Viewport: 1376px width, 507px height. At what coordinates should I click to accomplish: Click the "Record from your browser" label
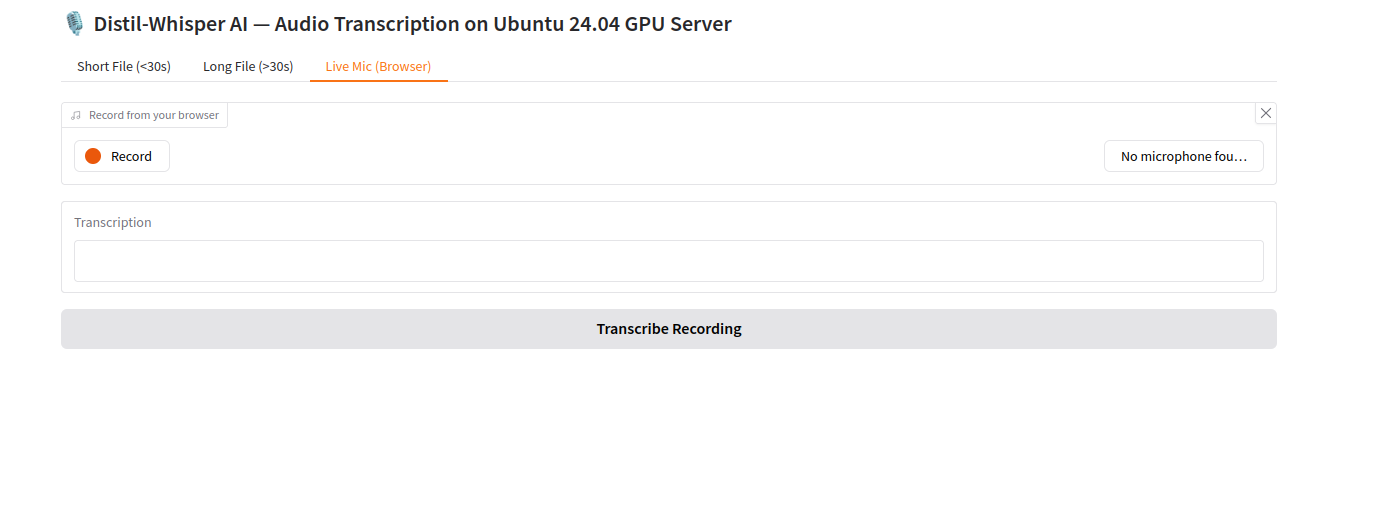[154, 115]
